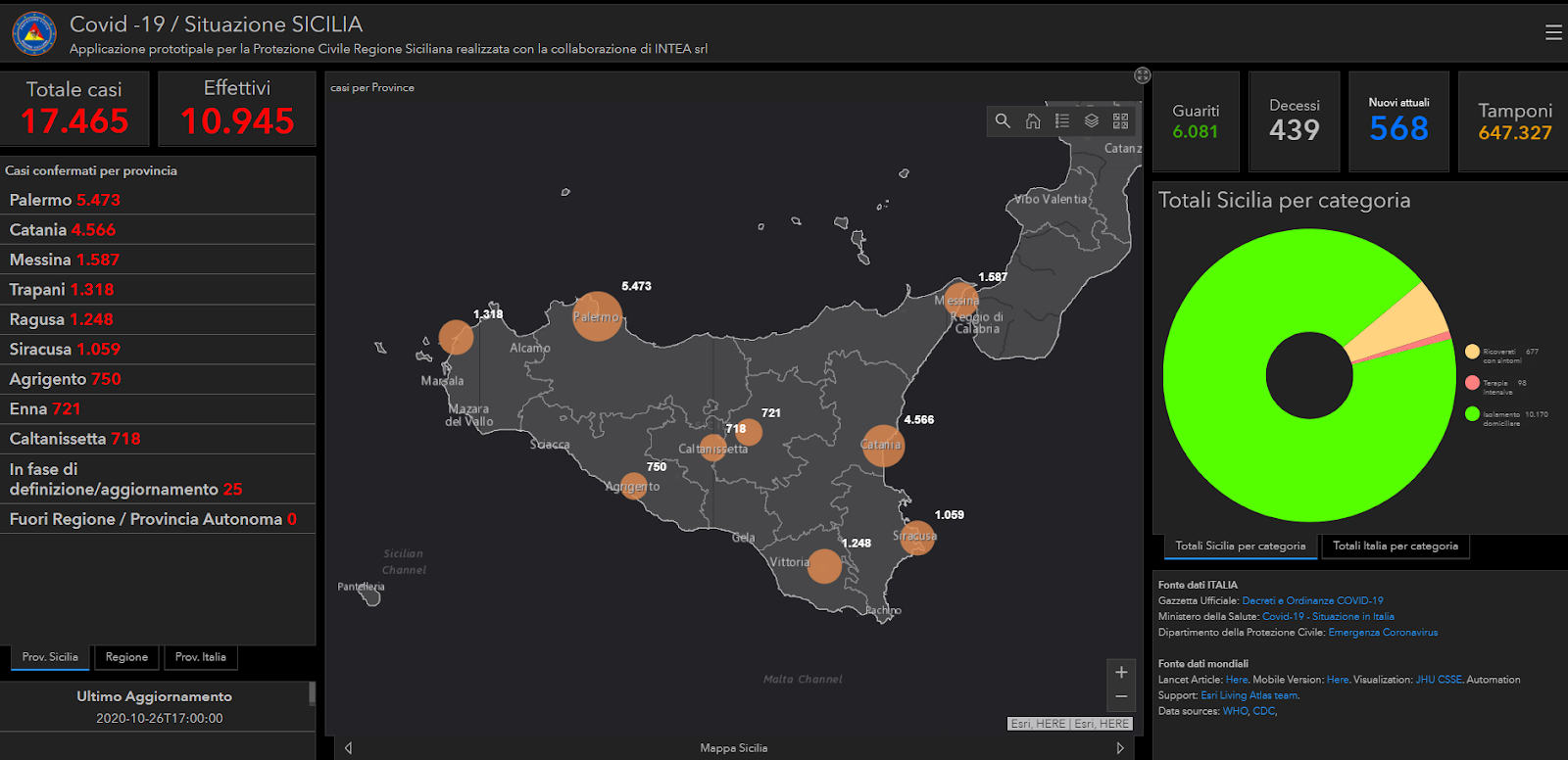Show the map legend list

pyautogui.click(x=1062, y=120)
